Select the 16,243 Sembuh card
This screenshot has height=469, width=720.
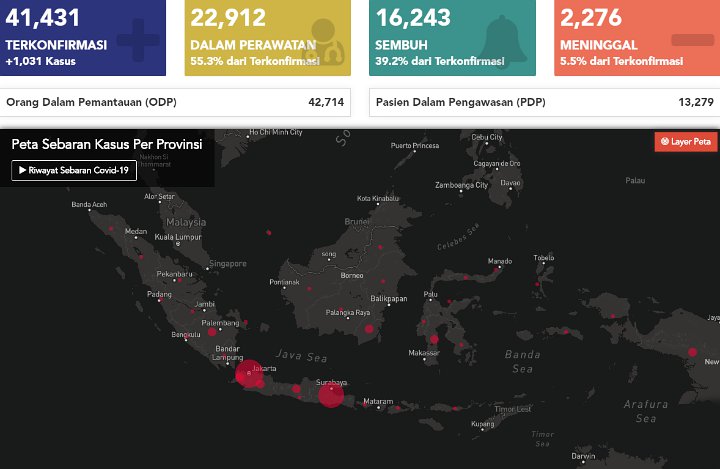click(452, 38)
